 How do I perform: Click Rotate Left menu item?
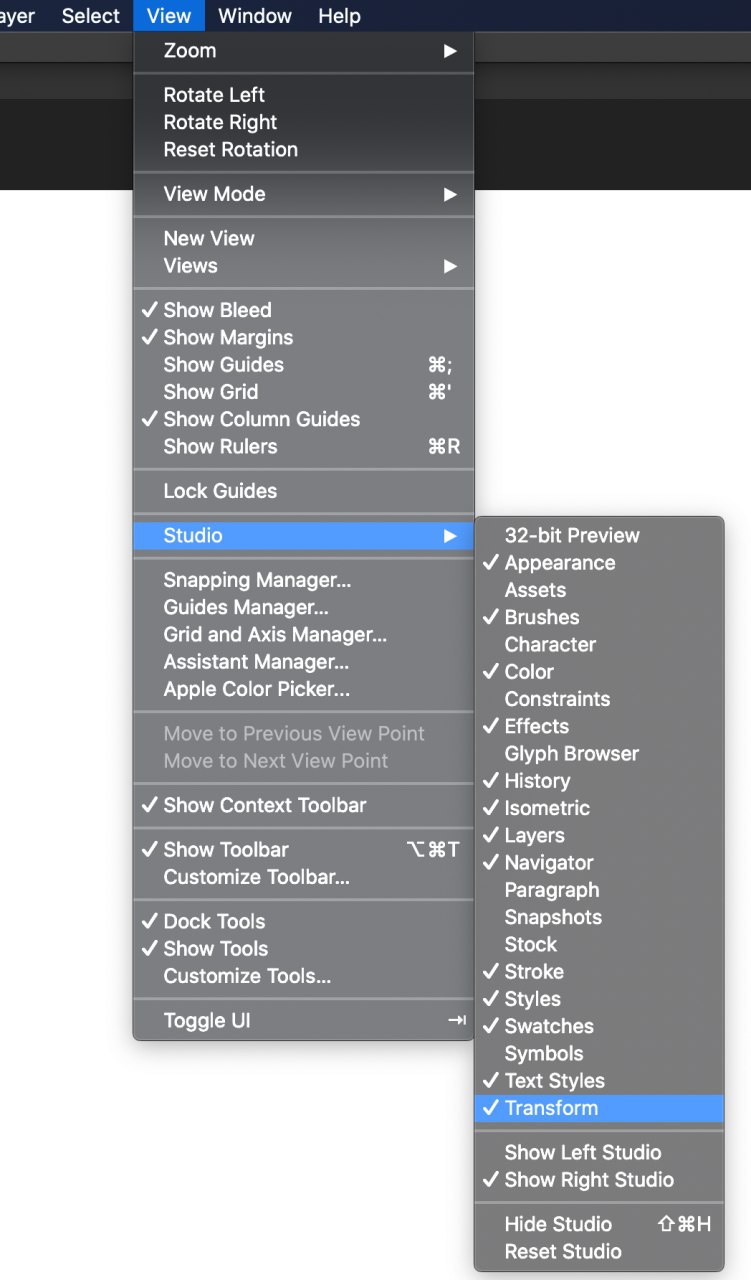click(x=214, y=95)
